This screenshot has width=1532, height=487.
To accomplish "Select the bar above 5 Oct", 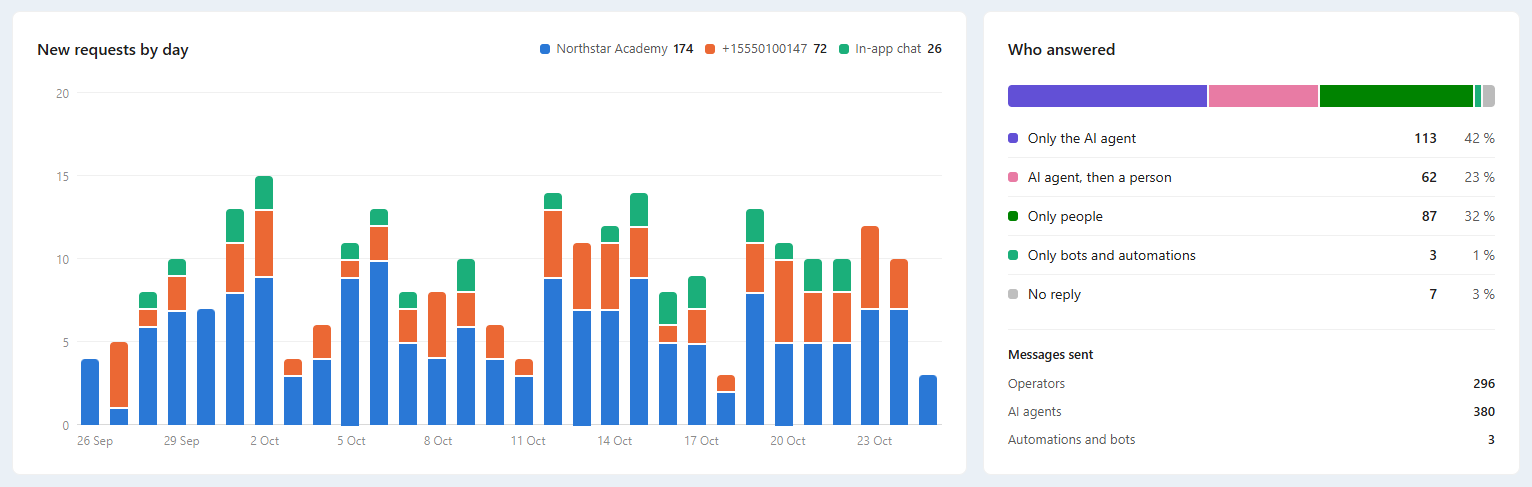I will [x=350, y=334].
